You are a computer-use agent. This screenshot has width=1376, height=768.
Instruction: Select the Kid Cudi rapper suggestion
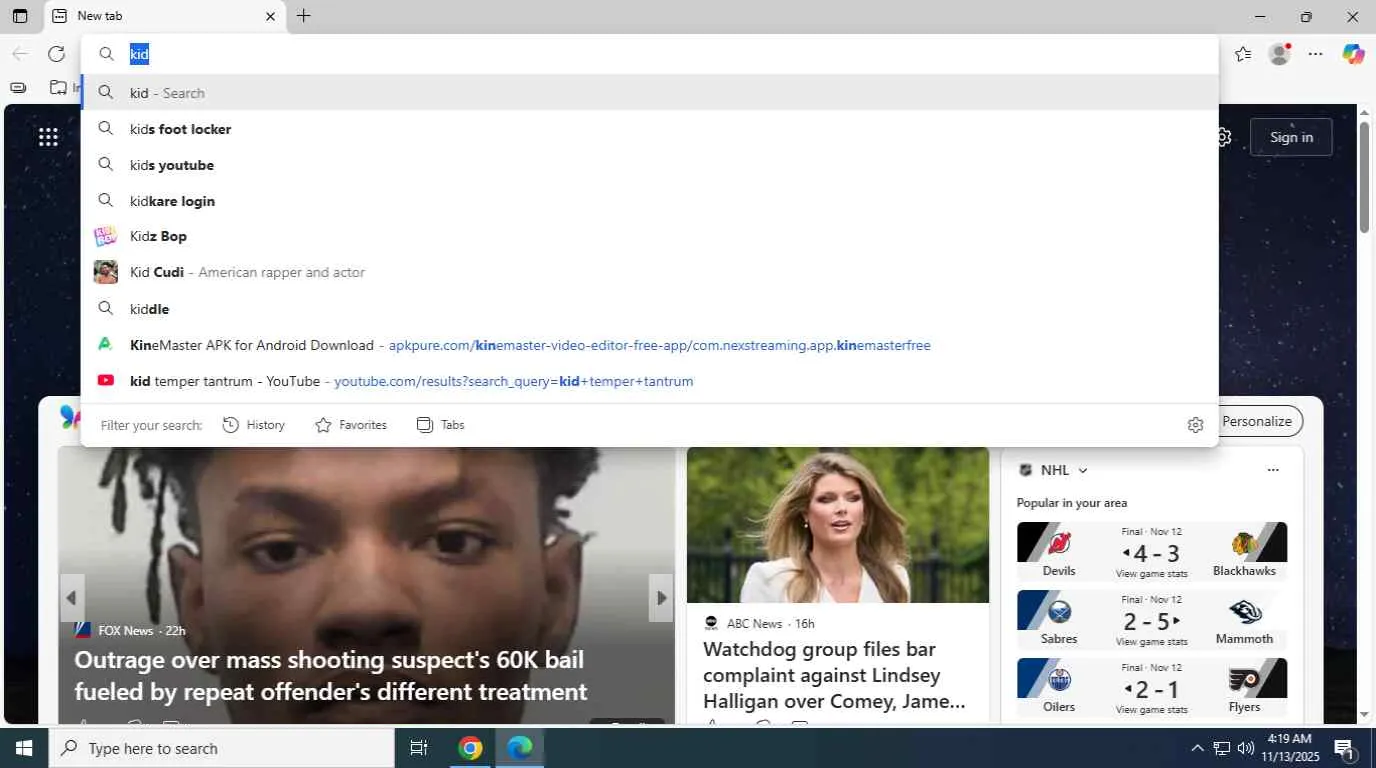(x=650, y=272)
